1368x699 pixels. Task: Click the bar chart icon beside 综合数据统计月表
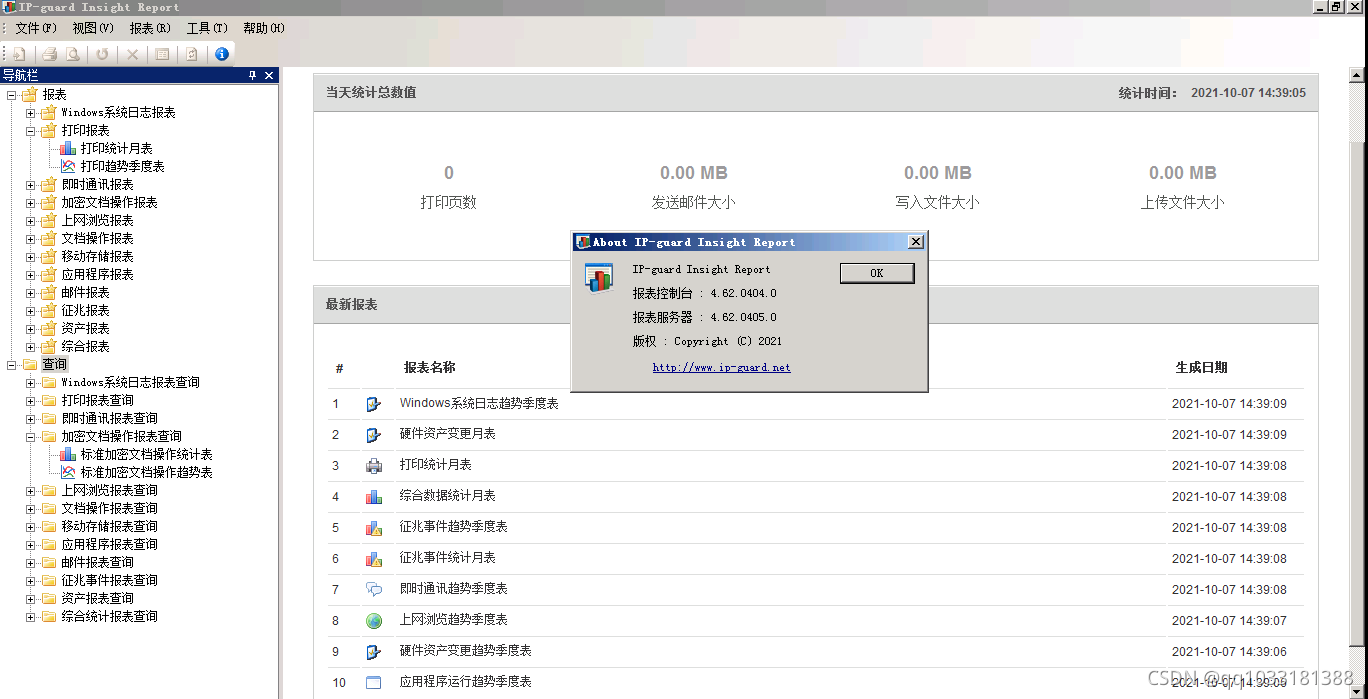374,497
